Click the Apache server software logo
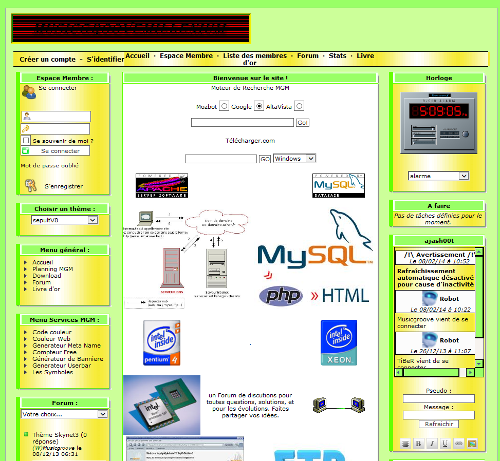 pos(162,185)
